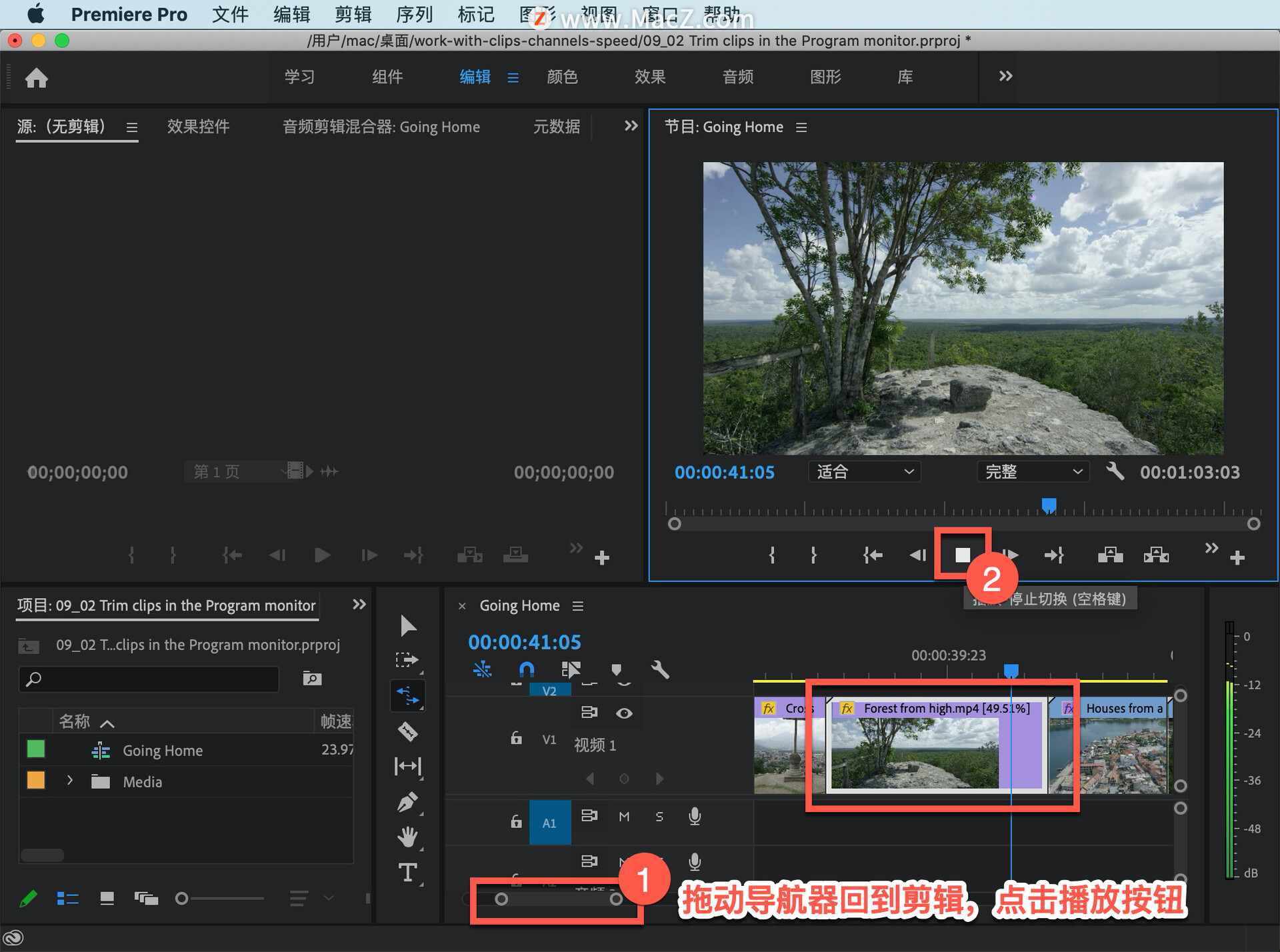Go to In point in Program monitor
This screenshot has width=1280, height=952.
[x=872, y=555]
